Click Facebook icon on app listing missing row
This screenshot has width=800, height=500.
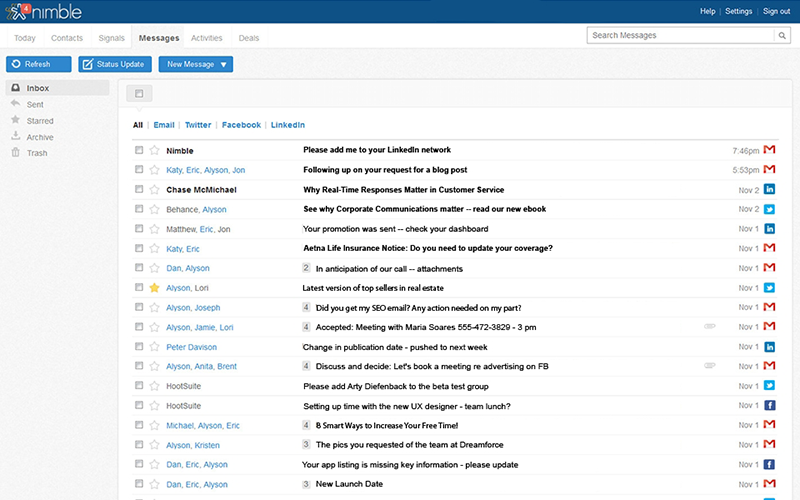click(769, 464)
